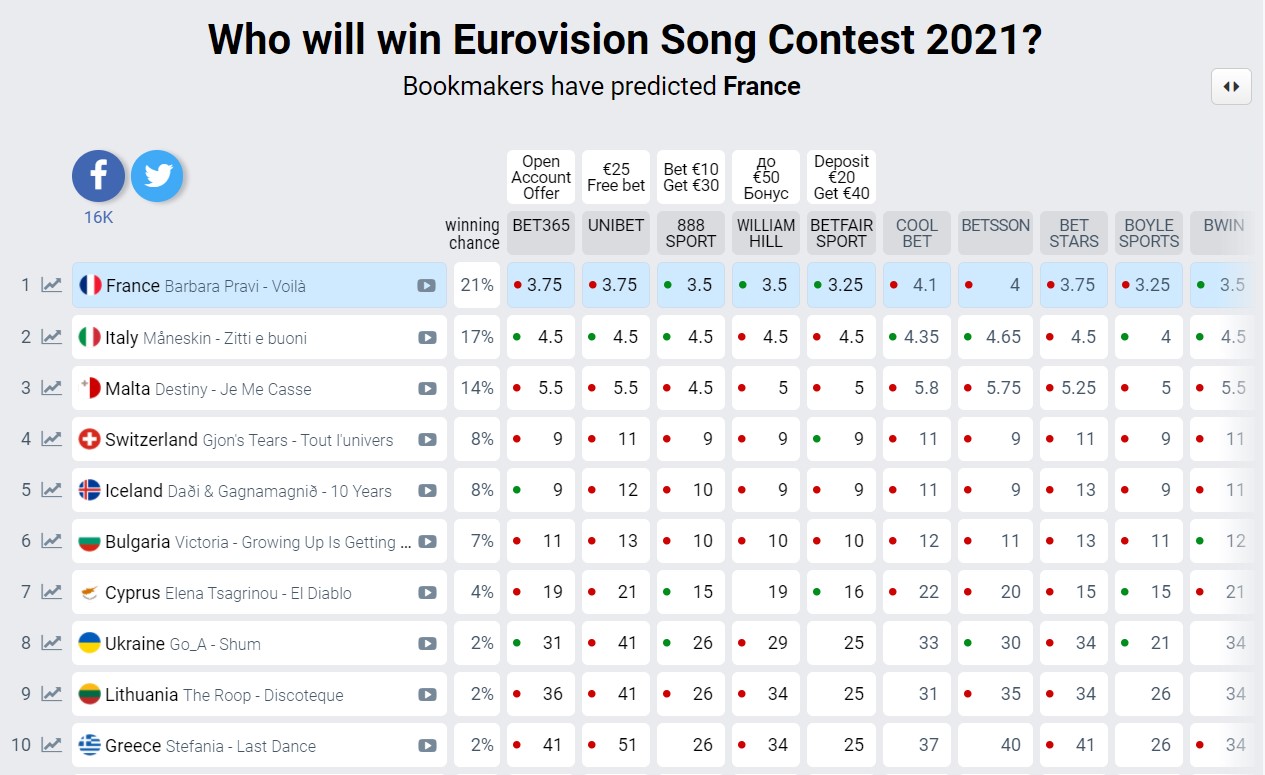Play Cyprus El Diablo video

427,592
